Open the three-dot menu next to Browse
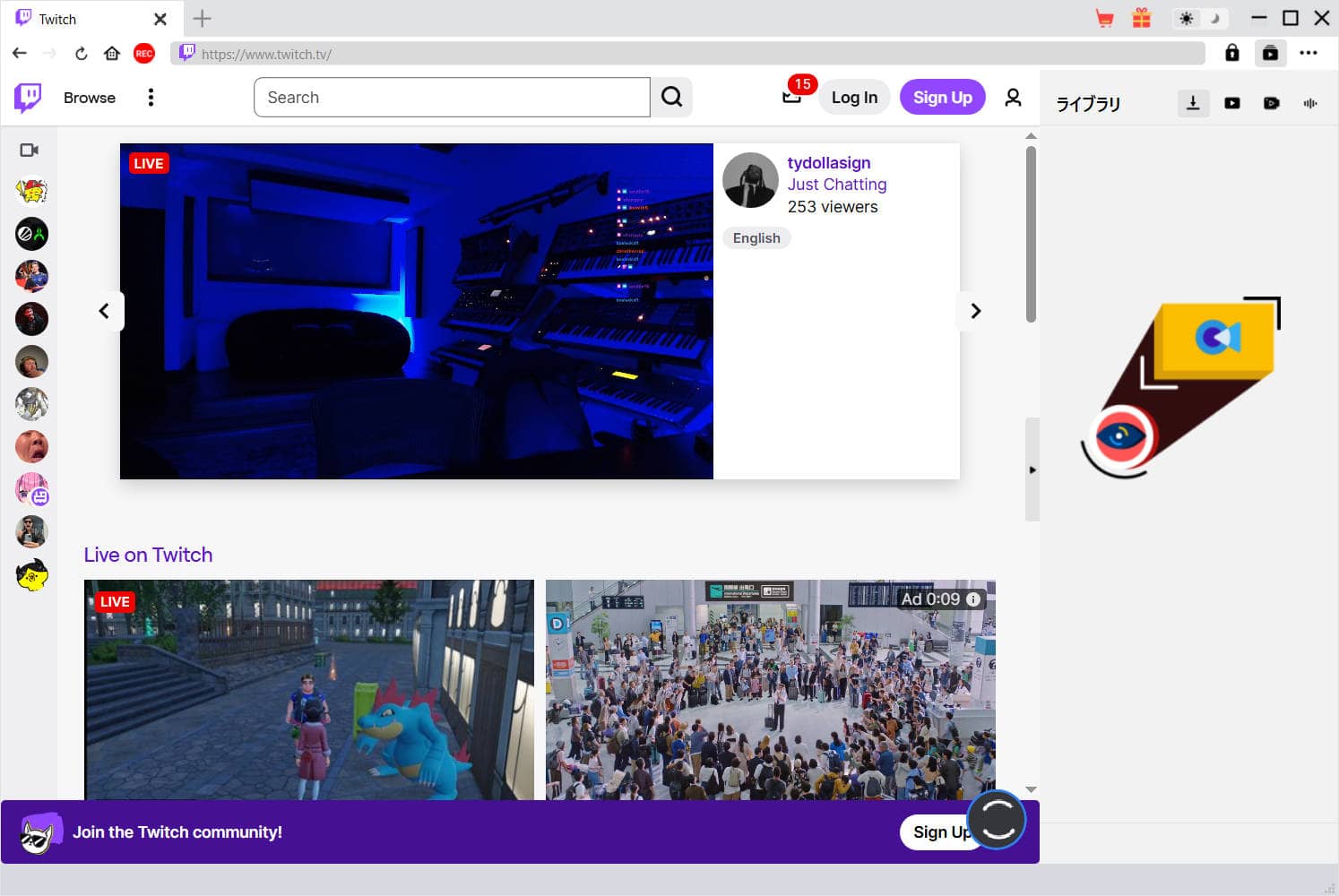Screen dimensions: 1339x896 pyautogui.click(x=151, y=97)
